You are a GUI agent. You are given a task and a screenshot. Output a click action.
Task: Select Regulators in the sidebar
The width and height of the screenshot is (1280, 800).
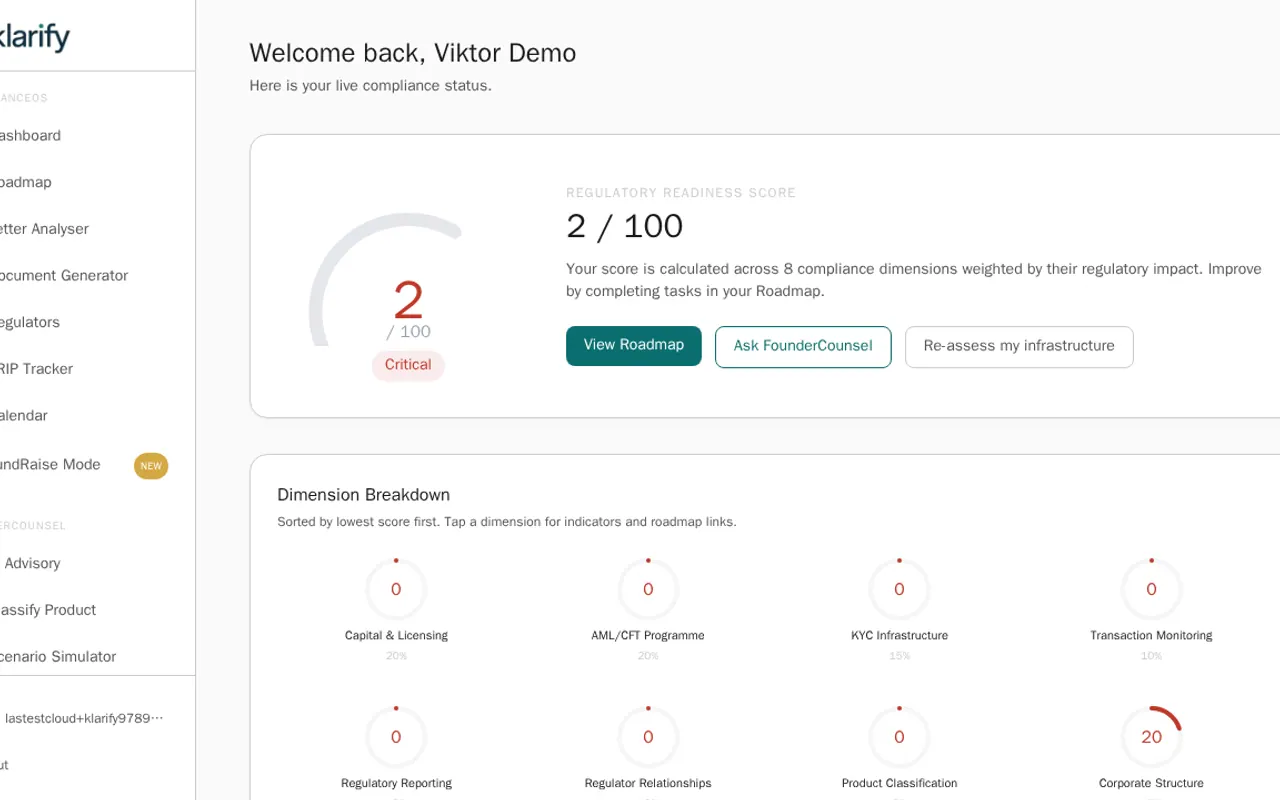pos(30,322)
